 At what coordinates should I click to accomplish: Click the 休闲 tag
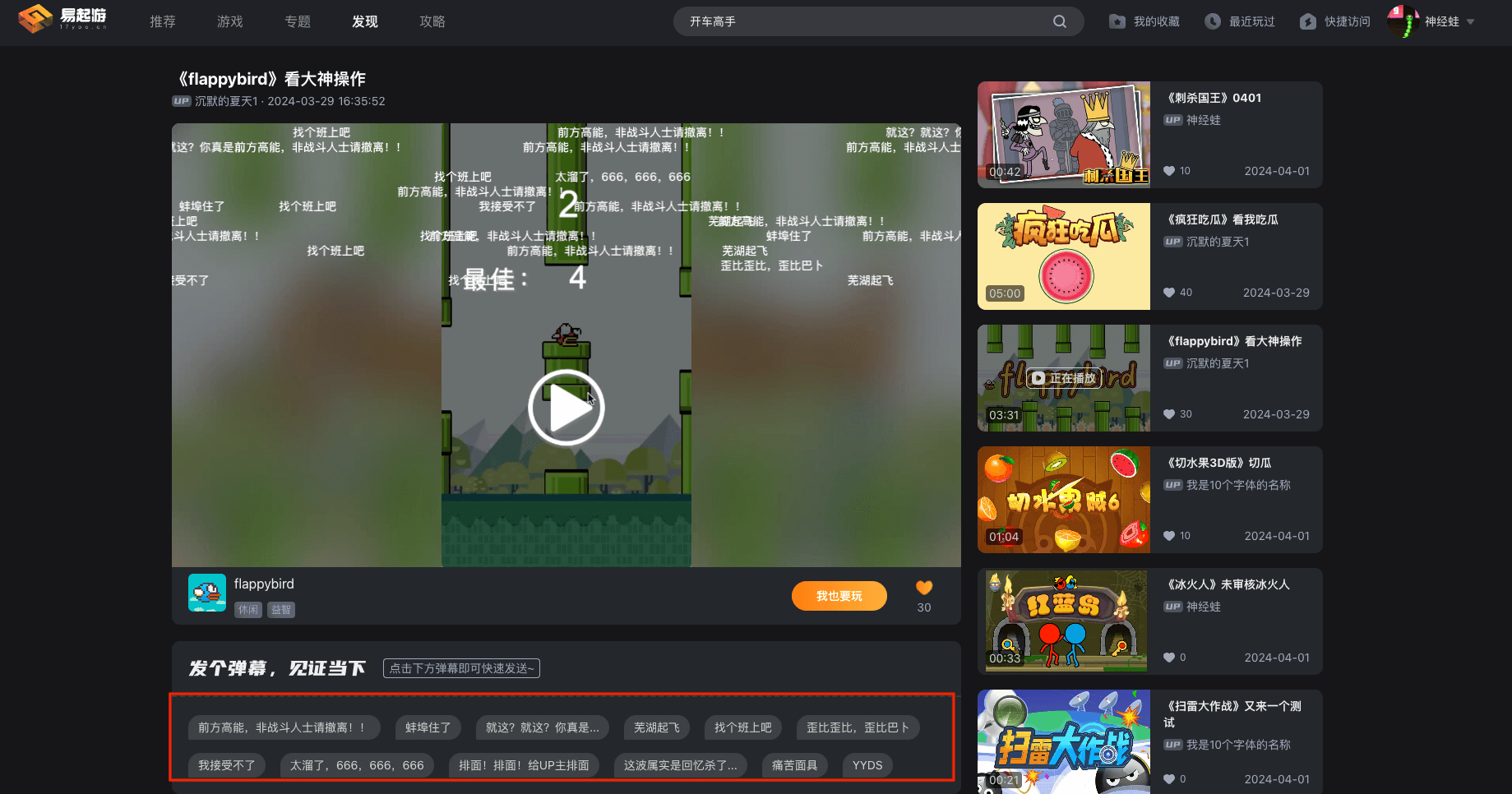tap(248, 610)
